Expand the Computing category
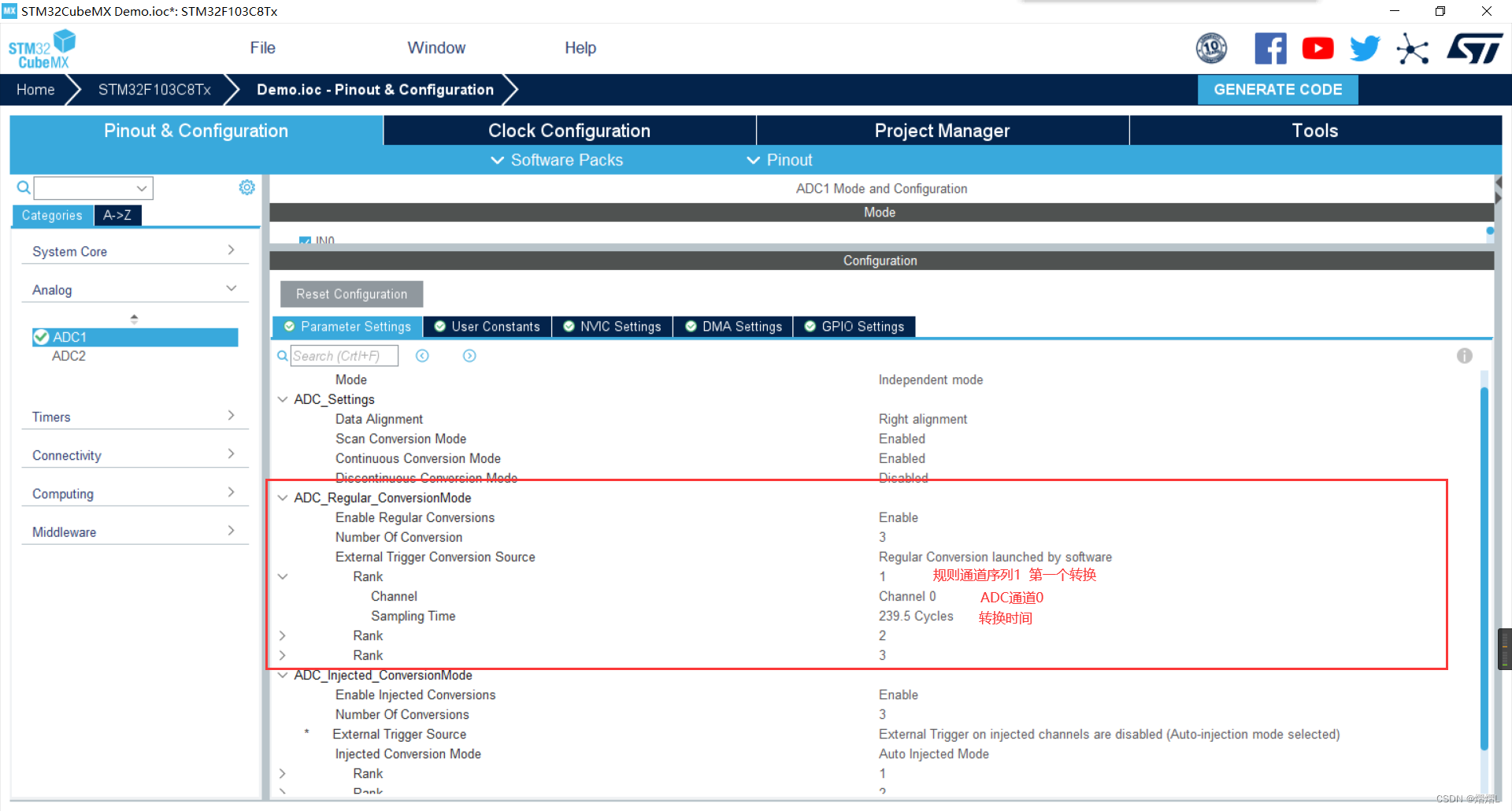 point(231,493)
